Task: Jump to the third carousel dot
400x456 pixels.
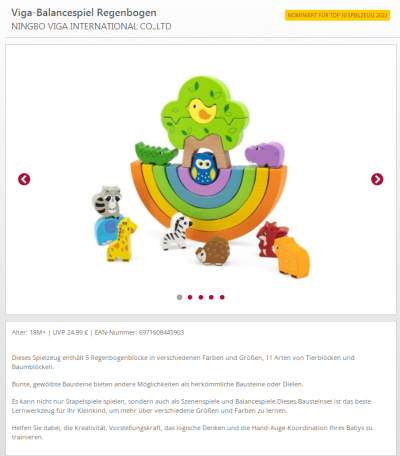Action: 201,297
